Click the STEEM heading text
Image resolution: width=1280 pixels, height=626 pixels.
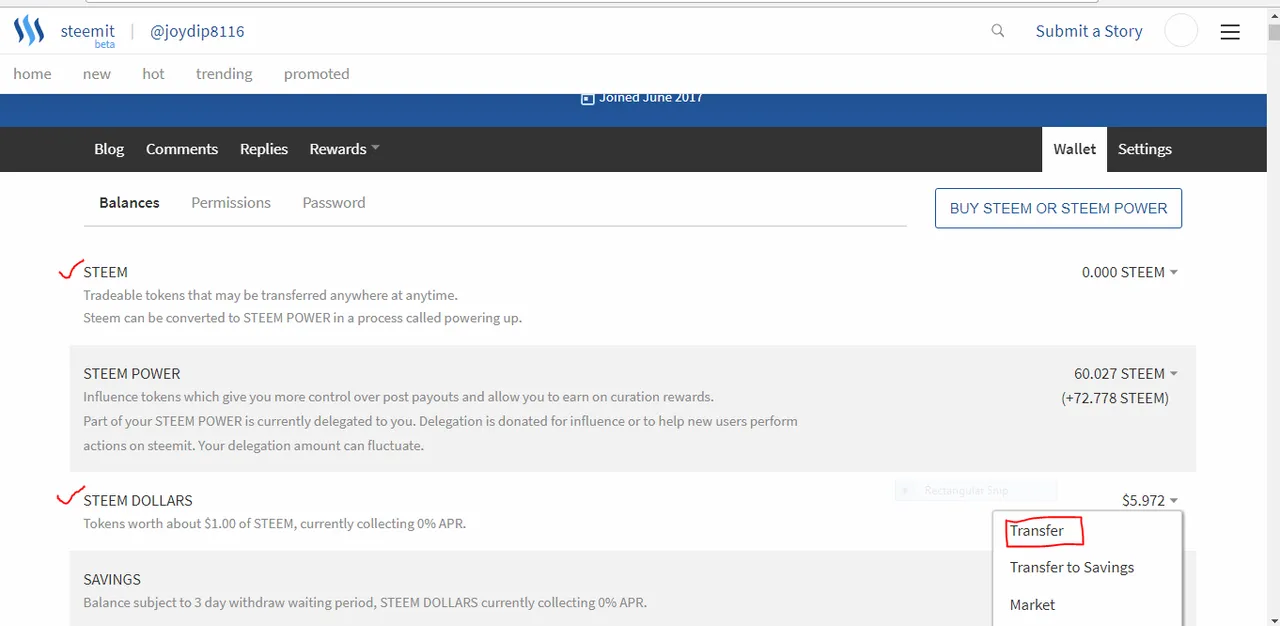coord(105,272)
